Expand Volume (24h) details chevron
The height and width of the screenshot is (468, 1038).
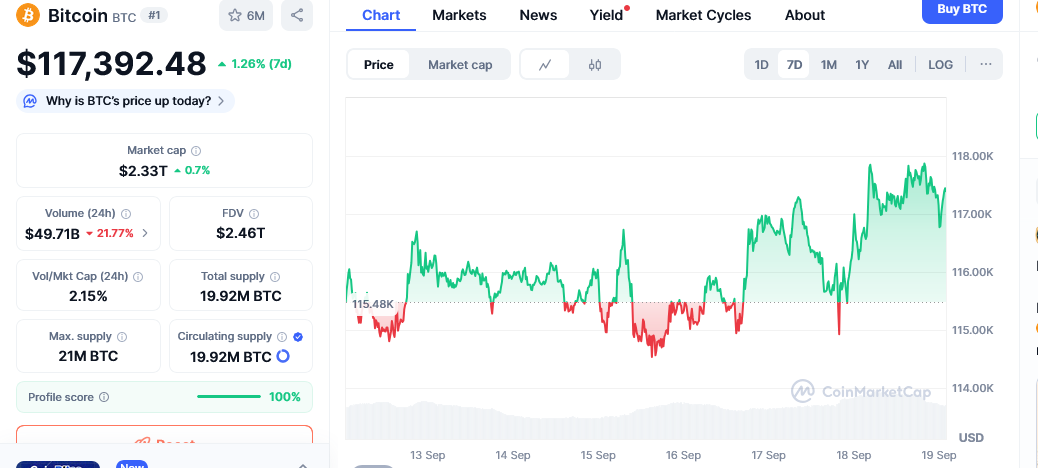pos(145,233)
